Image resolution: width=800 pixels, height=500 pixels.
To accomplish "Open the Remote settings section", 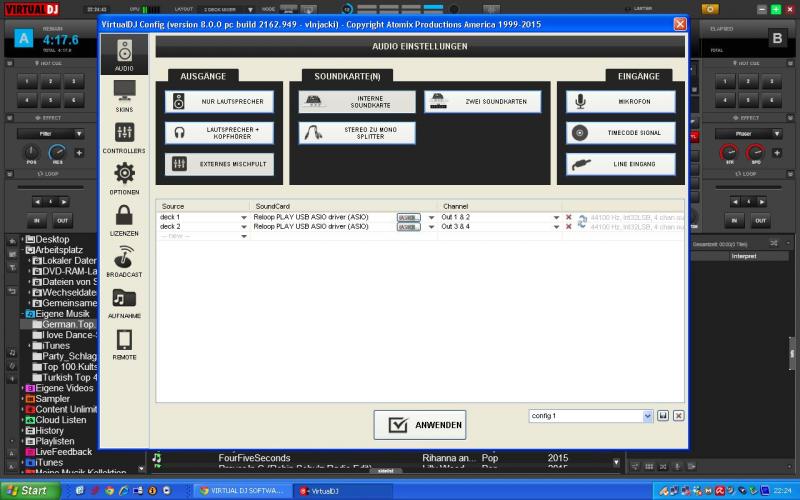I will [x=124, y=344].
